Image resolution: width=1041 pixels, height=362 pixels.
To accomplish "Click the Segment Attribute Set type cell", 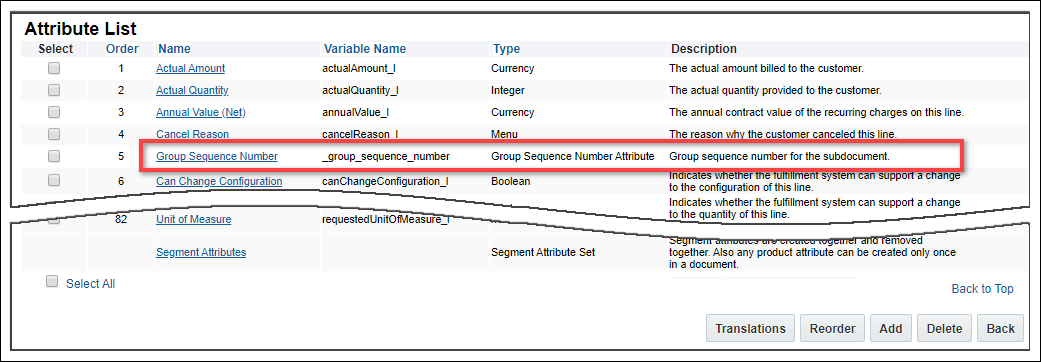I will tap(543, 252).
